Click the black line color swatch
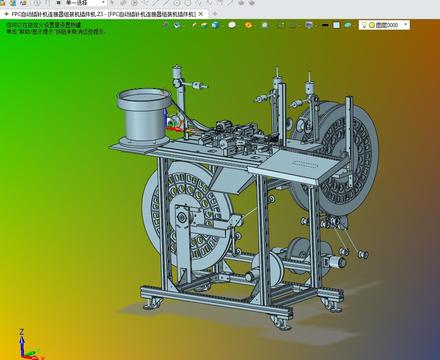Screen dimensions: 440x360 325,25
